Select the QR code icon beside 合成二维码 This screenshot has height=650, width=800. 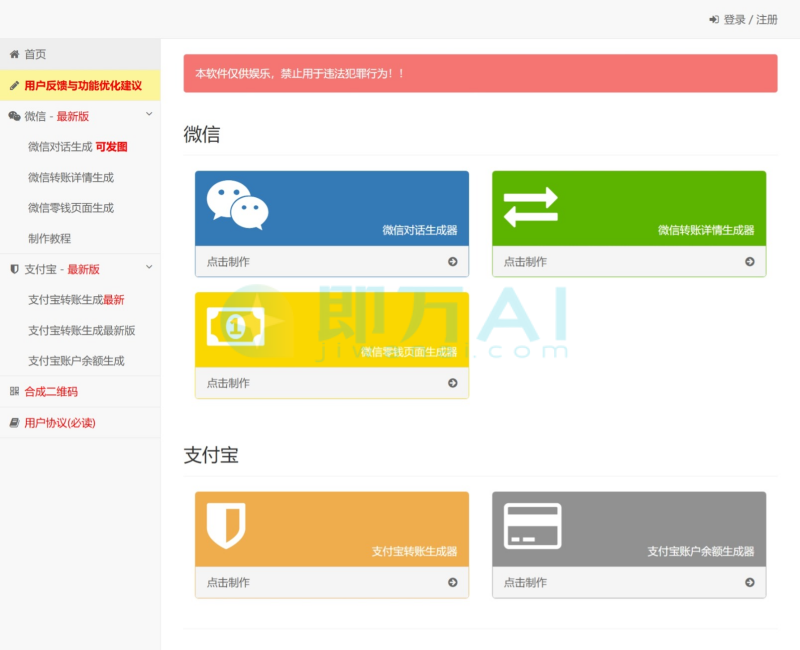pyautogui.click(x=13, y=390)
